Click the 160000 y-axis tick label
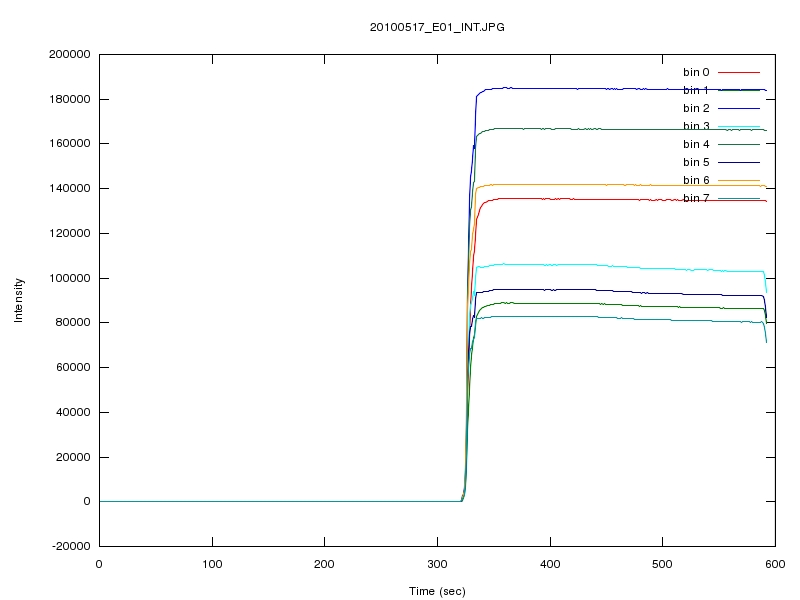The width and height of the screenshot is (800, 600). tap(69, 143)
